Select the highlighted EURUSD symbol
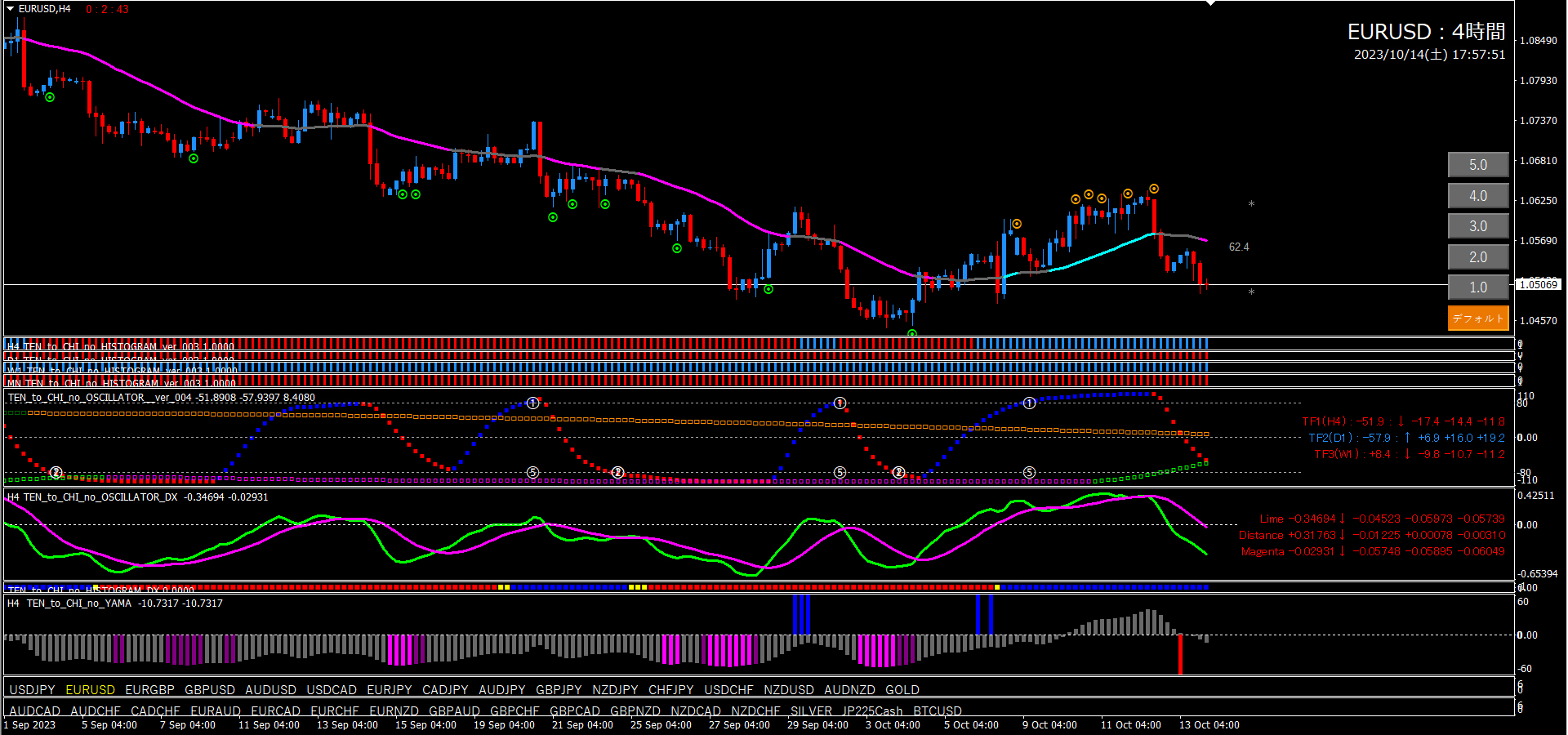Screen dimensions: 1568x735 91,690
